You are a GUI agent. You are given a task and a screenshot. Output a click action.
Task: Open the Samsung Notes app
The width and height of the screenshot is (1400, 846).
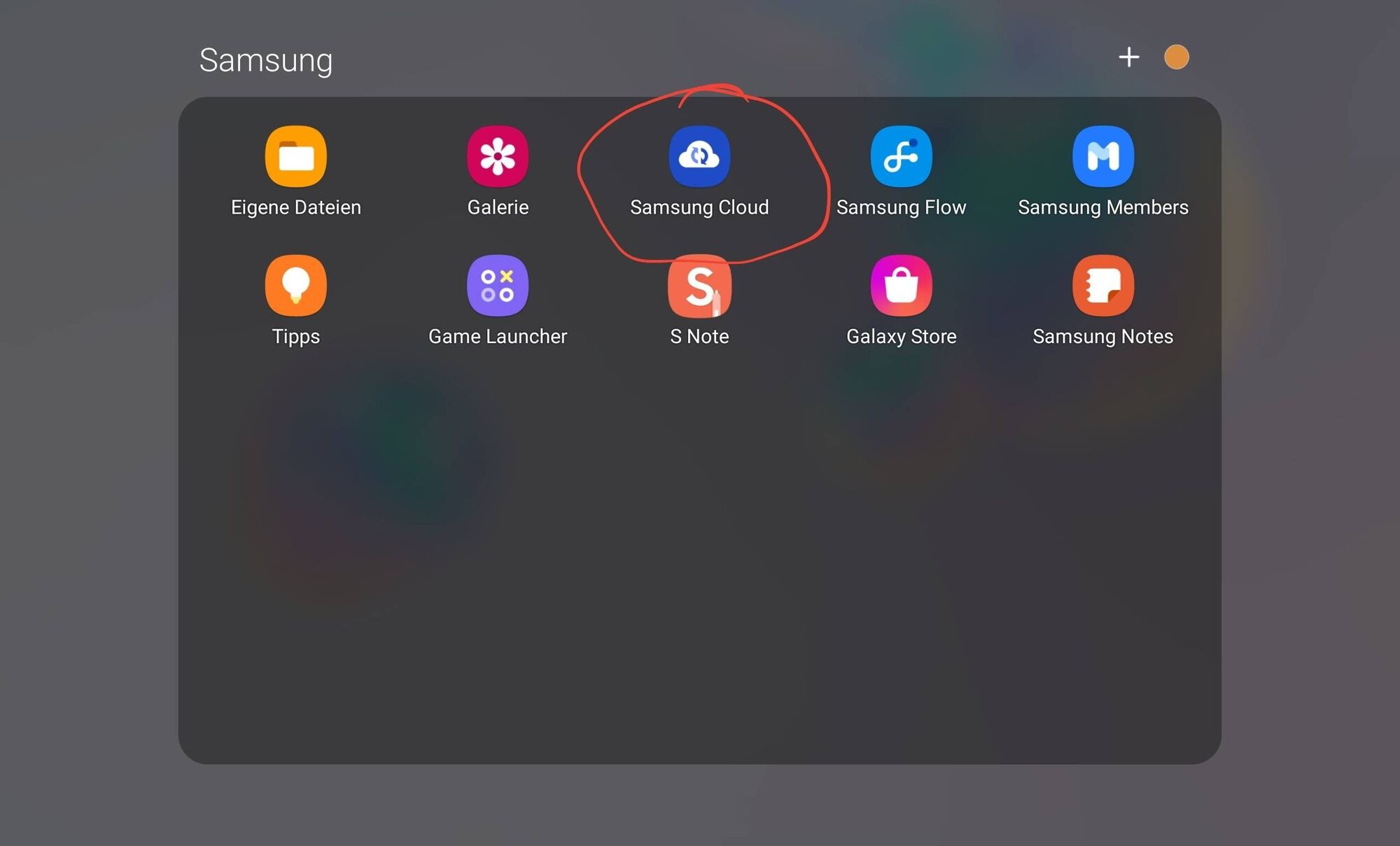[1103, 286]
